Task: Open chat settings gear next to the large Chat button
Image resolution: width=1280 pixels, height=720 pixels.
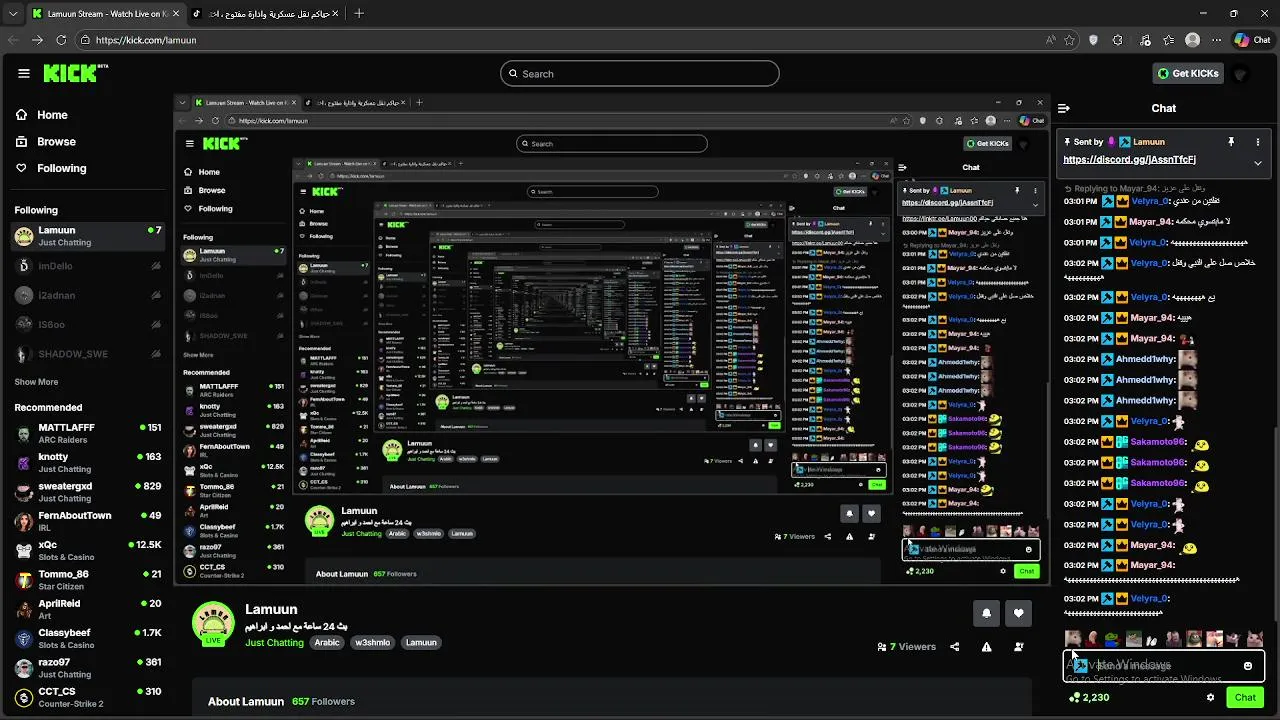Action: [x=1210, y=697]
